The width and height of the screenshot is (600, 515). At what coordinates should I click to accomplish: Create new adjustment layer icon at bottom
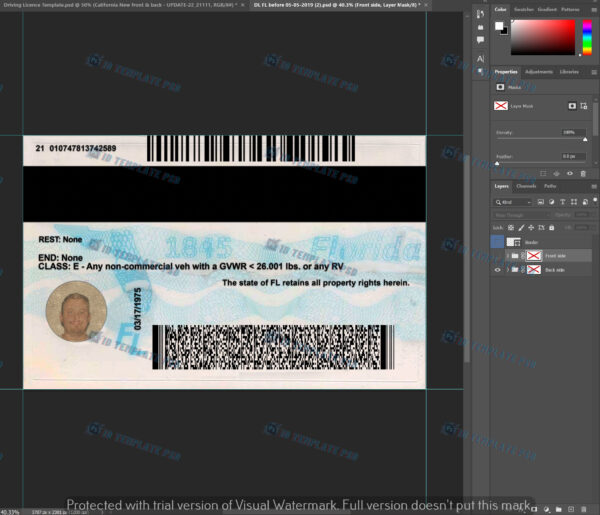click(x=546, y=509)
